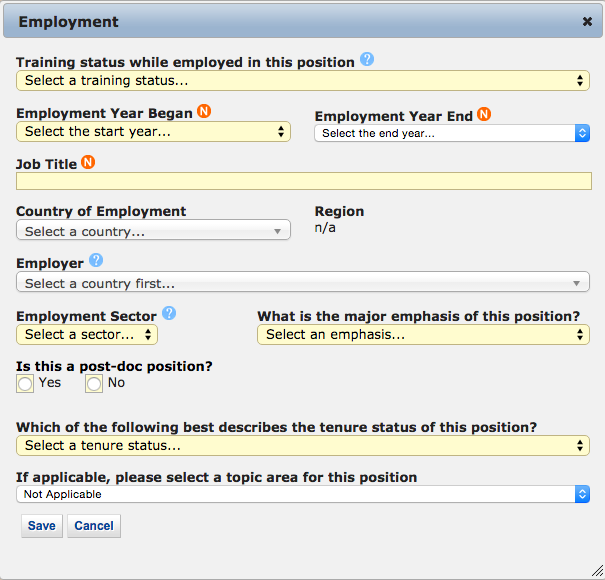Click the N icon beside Employment Year Began
Screen dimensions: 605x580
pyautogui.click(x=205, y=111)
